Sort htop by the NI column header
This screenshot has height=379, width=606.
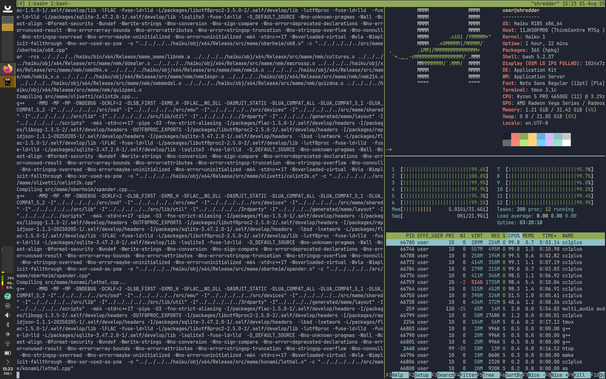coord(462,236)
